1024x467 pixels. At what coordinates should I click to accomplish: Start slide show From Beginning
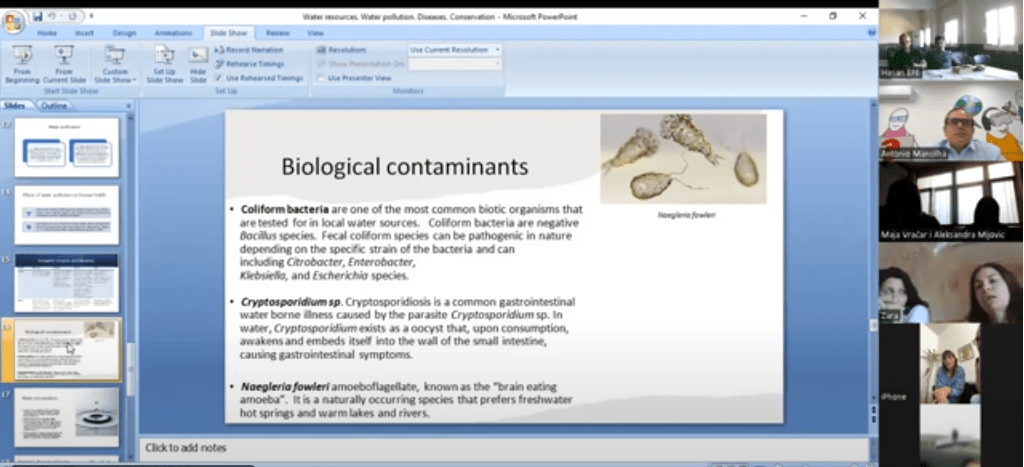coord(21,63)
